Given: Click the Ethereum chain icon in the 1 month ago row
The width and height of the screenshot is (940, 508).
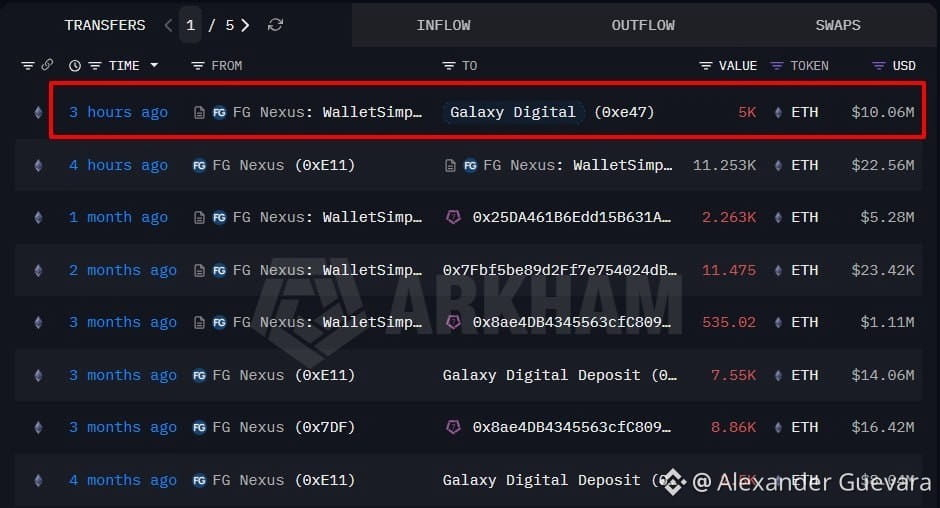Looking at the screenshot, I should point(38,217).
